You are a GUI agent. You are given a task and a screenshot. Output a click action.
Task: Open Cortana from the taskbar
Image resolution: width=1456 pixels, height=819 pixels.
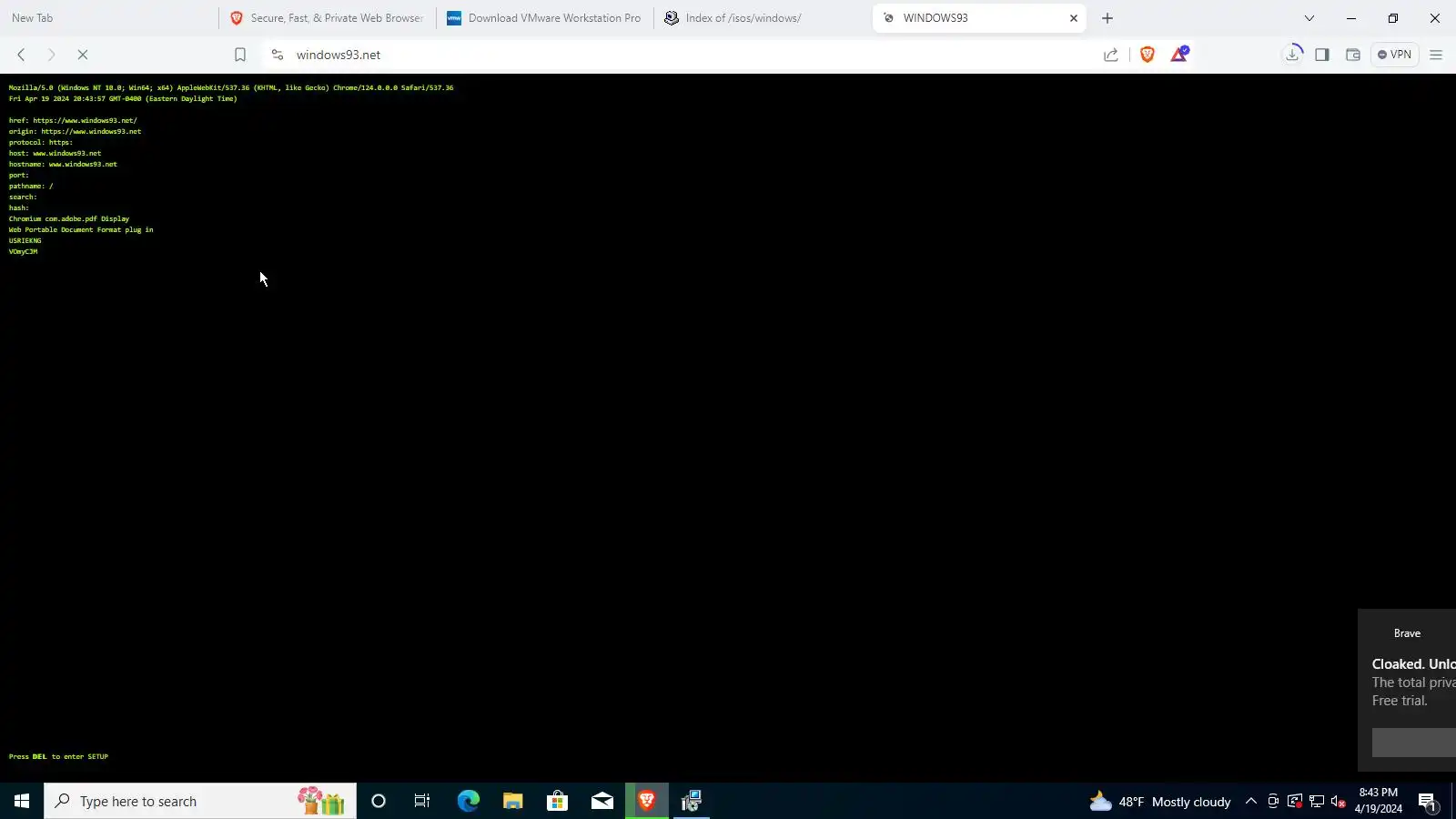click(x=379, y=801)
